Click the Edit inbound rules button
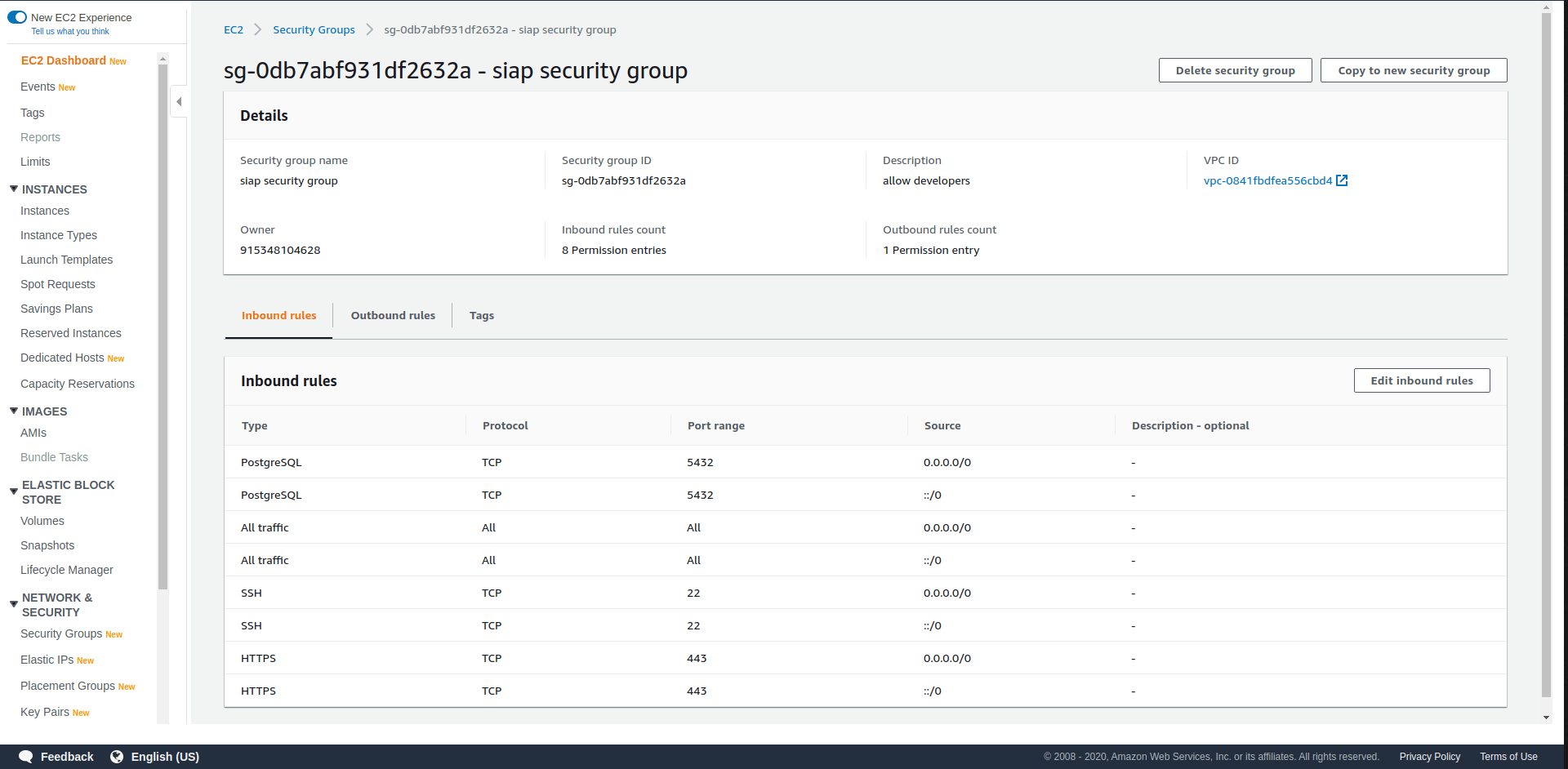Image resolution: width=1568 pixels, height=769 pixels. (x=1421, y=380)
